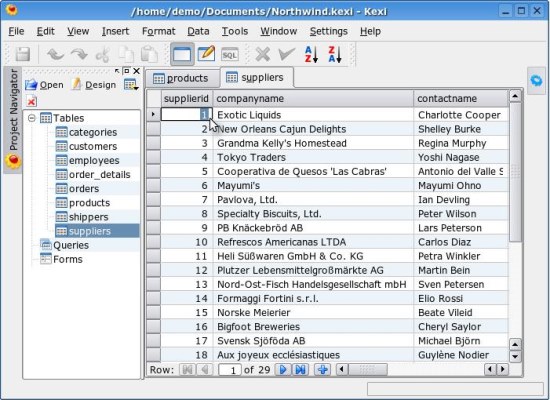This screenshot has height=400, width=550.
Task: Select the categories table
Action: click(93, 132)
